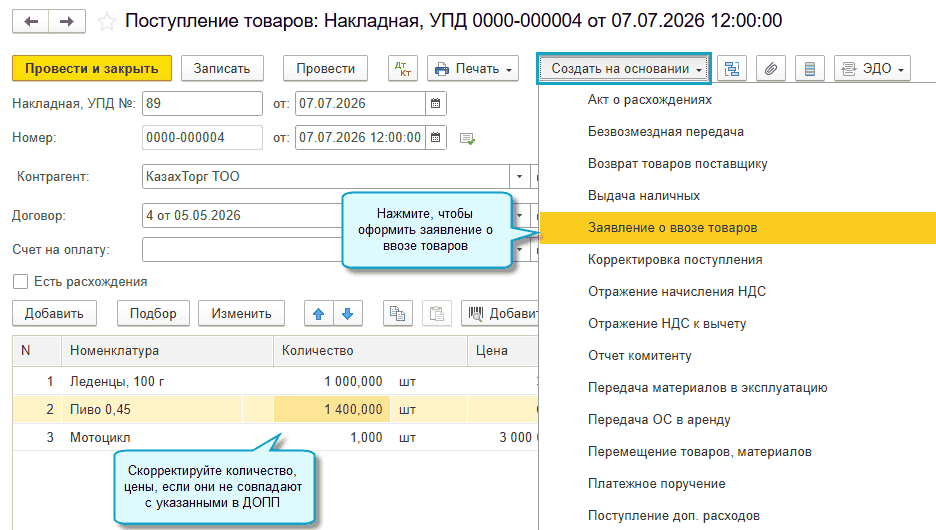Viewport: 936px width, 530px height.
Task: Open the ЭДО dropdown
Action: (x=872, y=69)
